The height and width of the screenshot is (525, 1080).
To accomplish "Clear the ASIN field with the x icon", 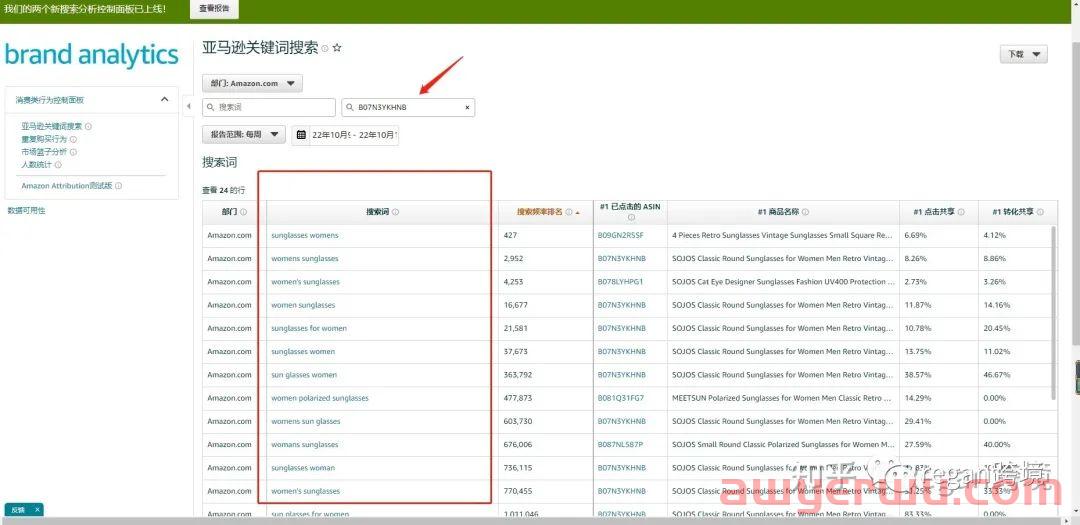I will point(467,107).
